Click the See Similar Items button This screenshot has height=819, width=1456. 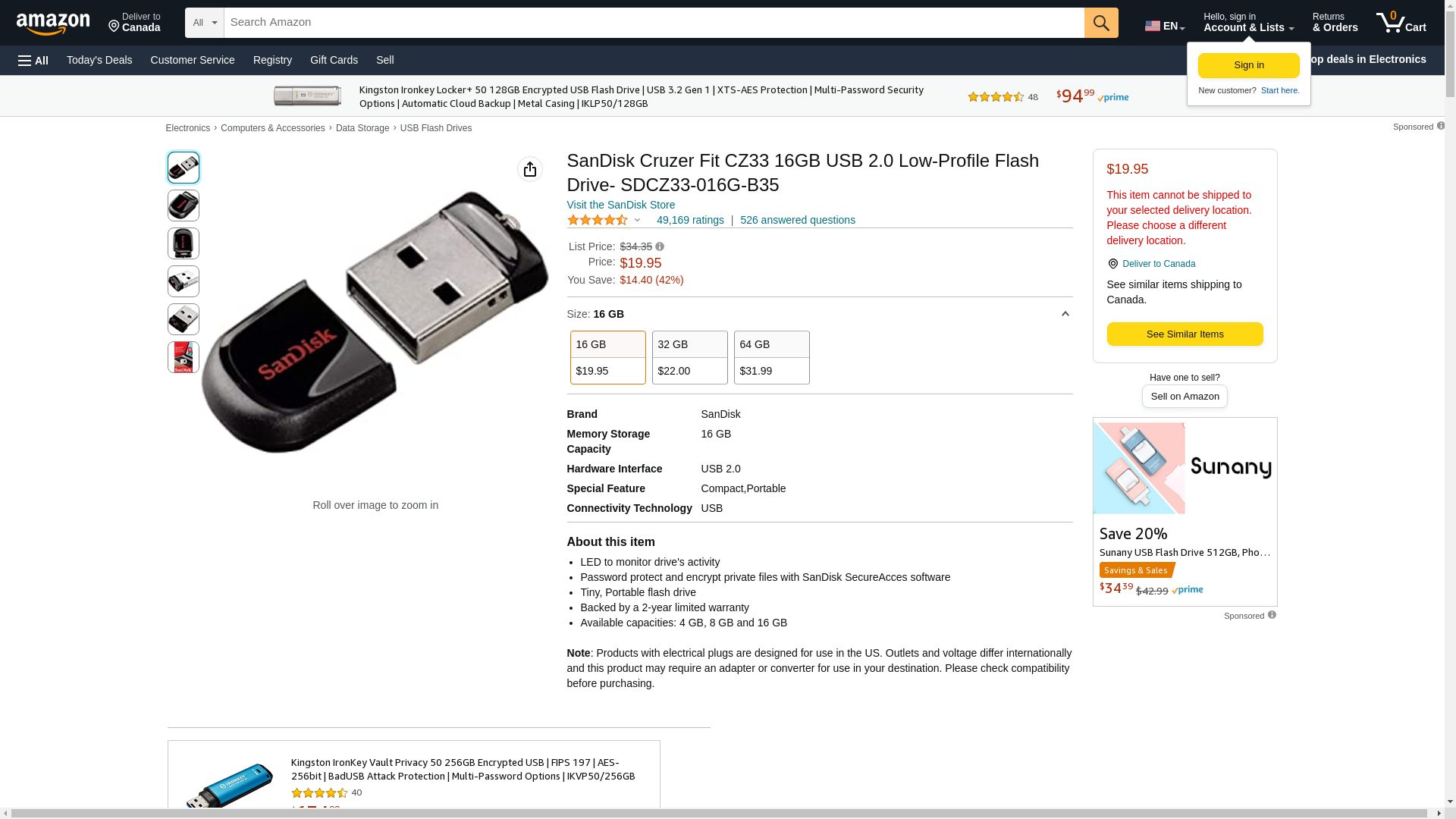point(1185,334)
